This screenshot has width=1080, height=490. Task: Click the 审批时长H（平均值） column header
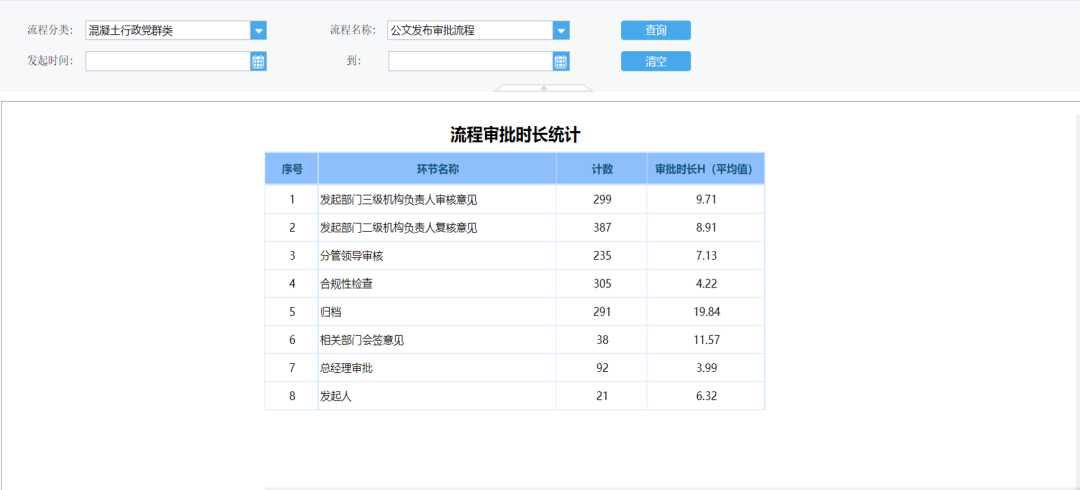click(705, 169)
